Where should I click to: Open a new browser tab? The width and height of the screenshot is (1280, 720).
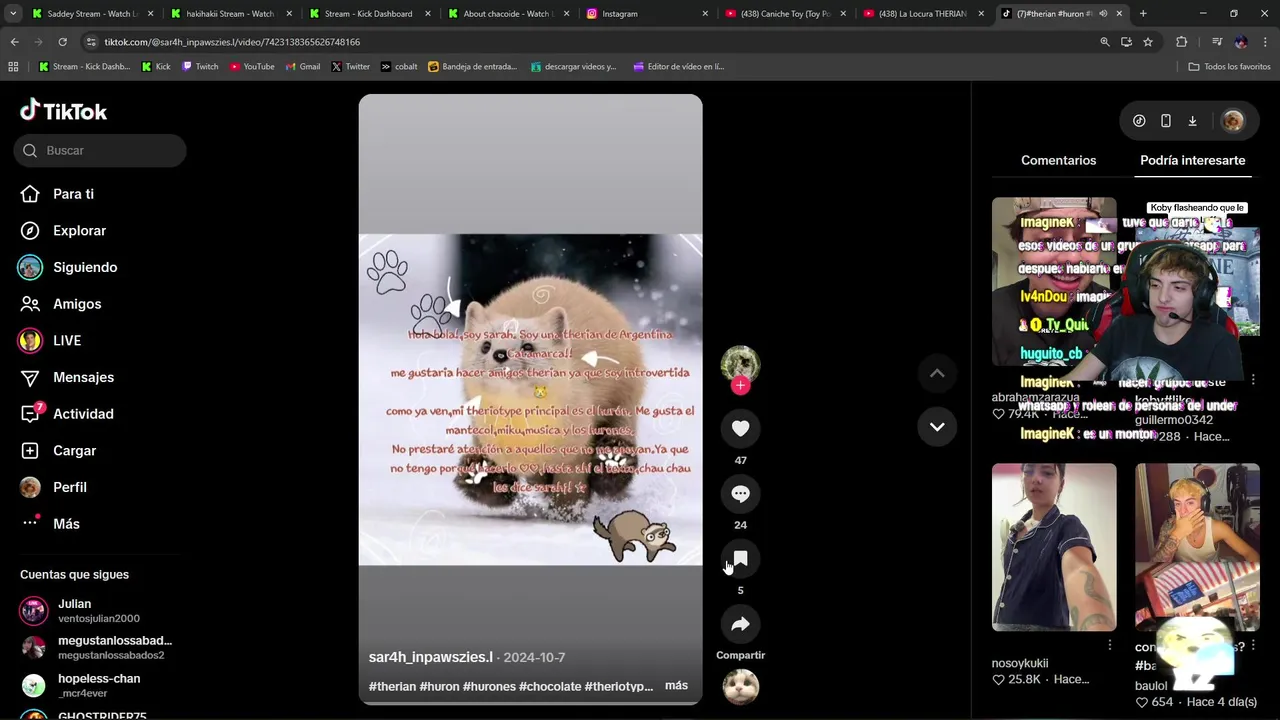tap(1143, 14)
